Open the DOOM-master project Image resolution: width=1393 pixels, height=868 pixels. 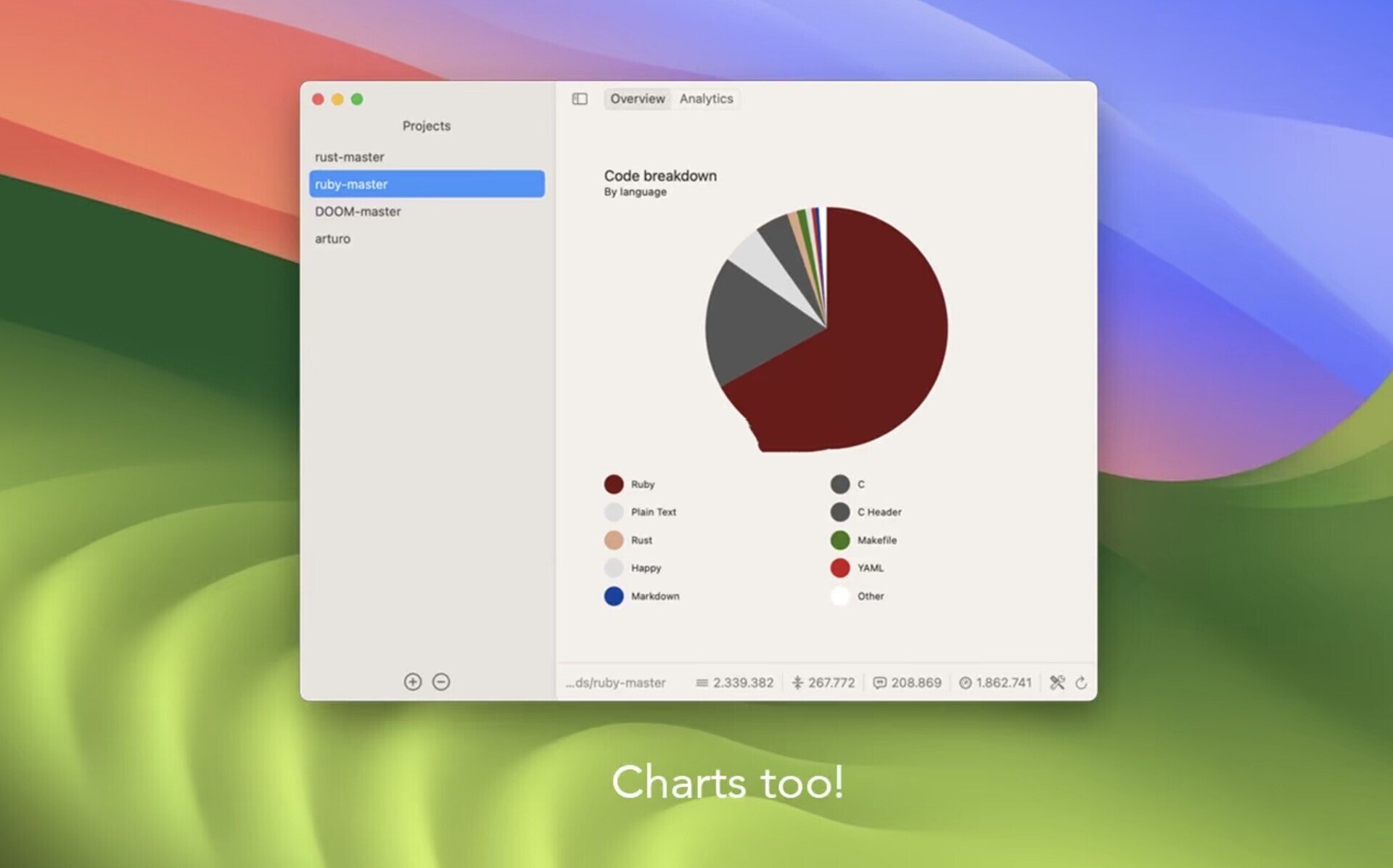coord(427,211)
